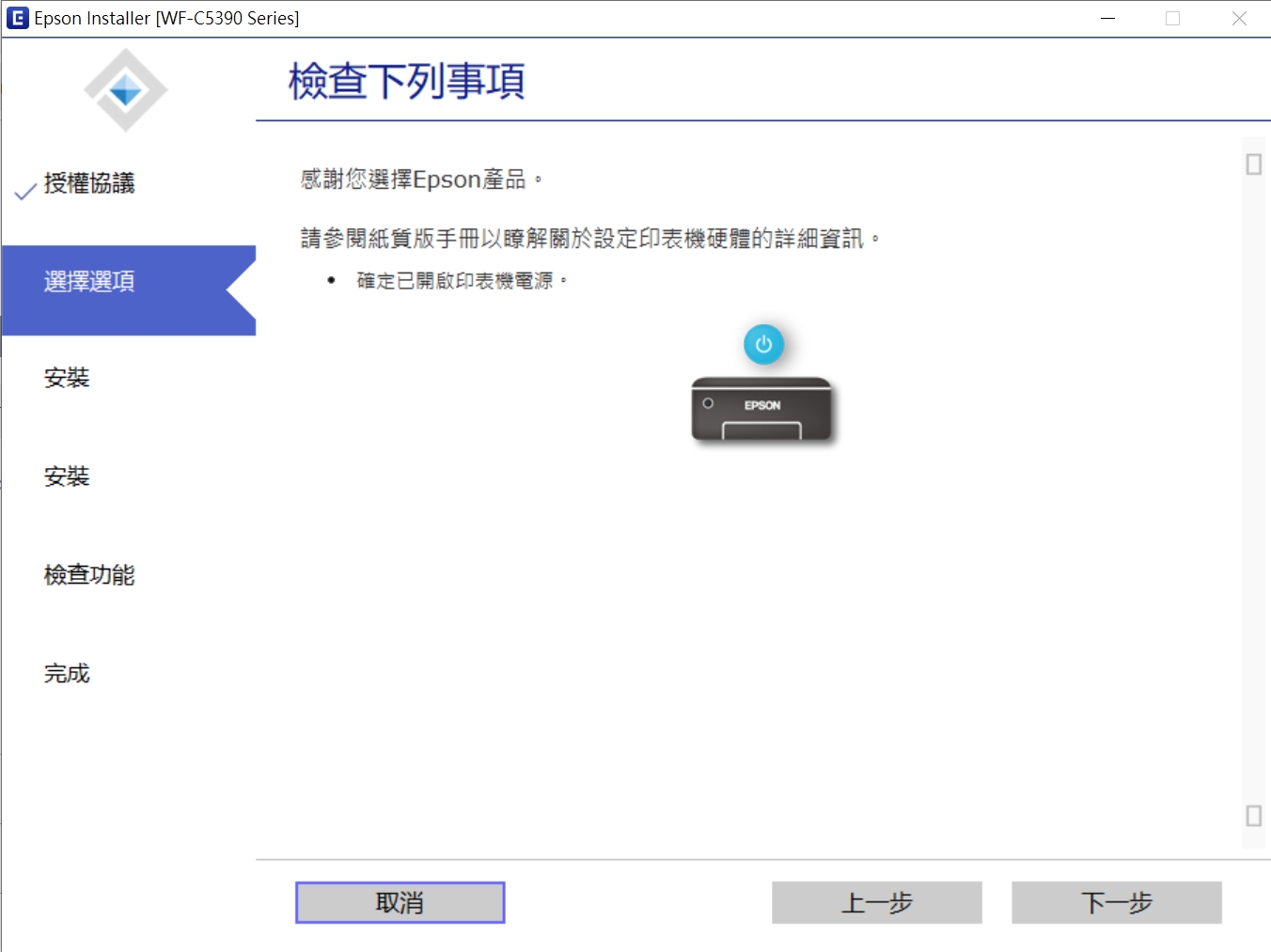Click the Epson app icon in the title bar

pyautogui.click(x=17, y=18)
